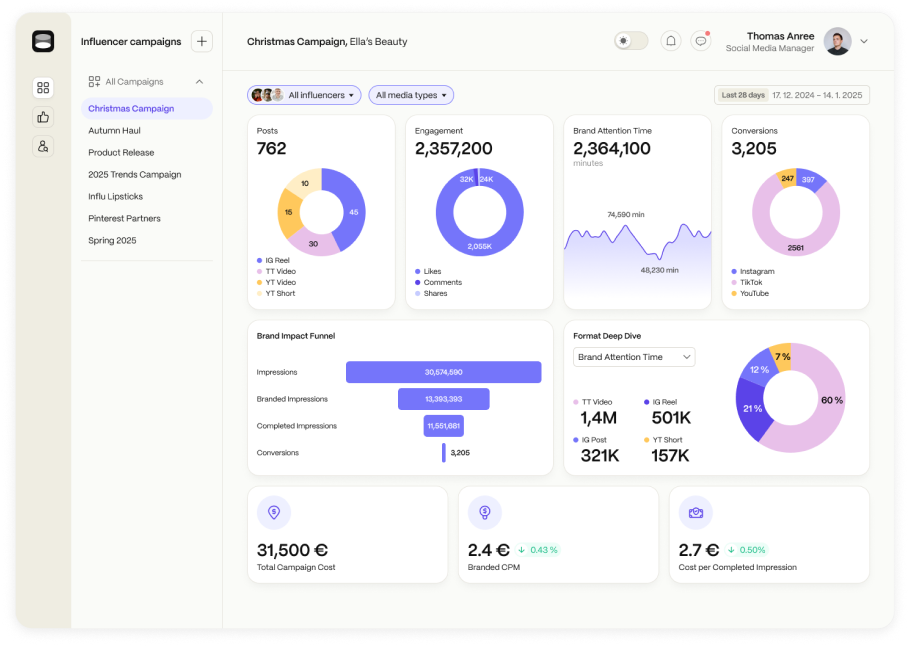Viewport: 909px width, 646px height.
Task: Click the Cost per Completed Impression icon
Action: coord(695,512)
